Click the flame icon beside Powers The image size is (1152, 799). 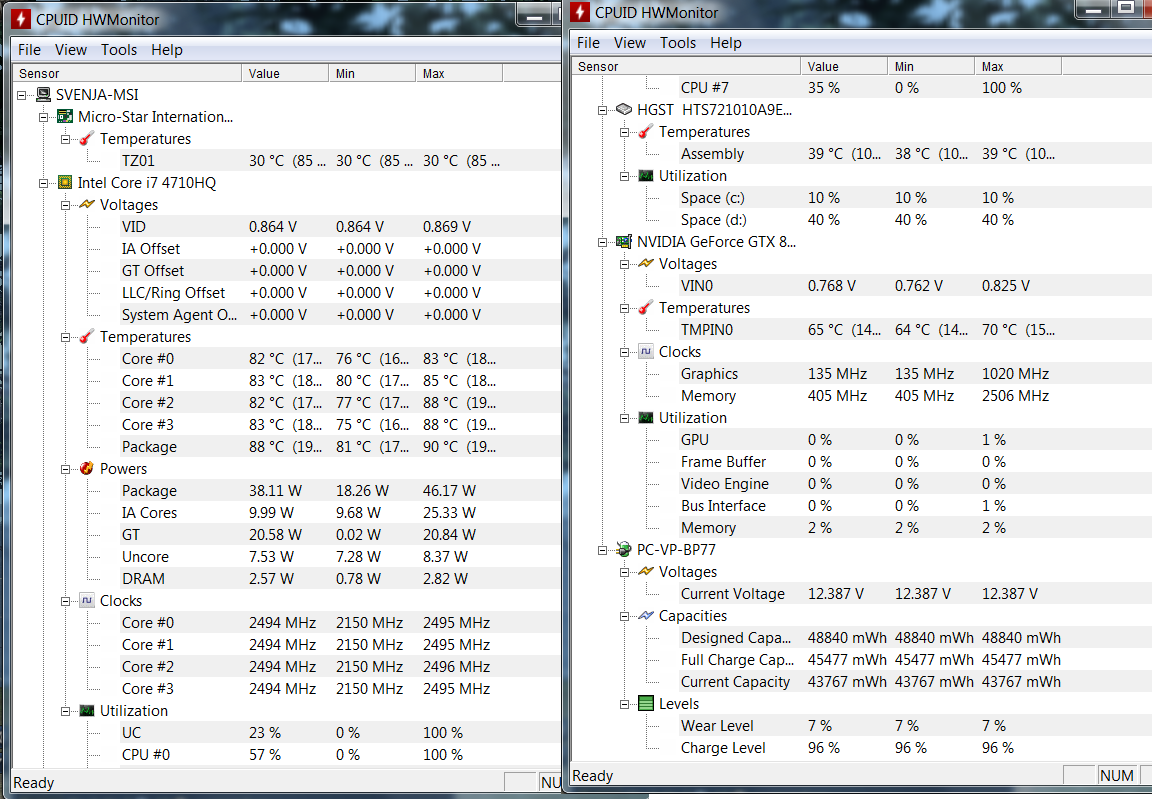(87, 469)
